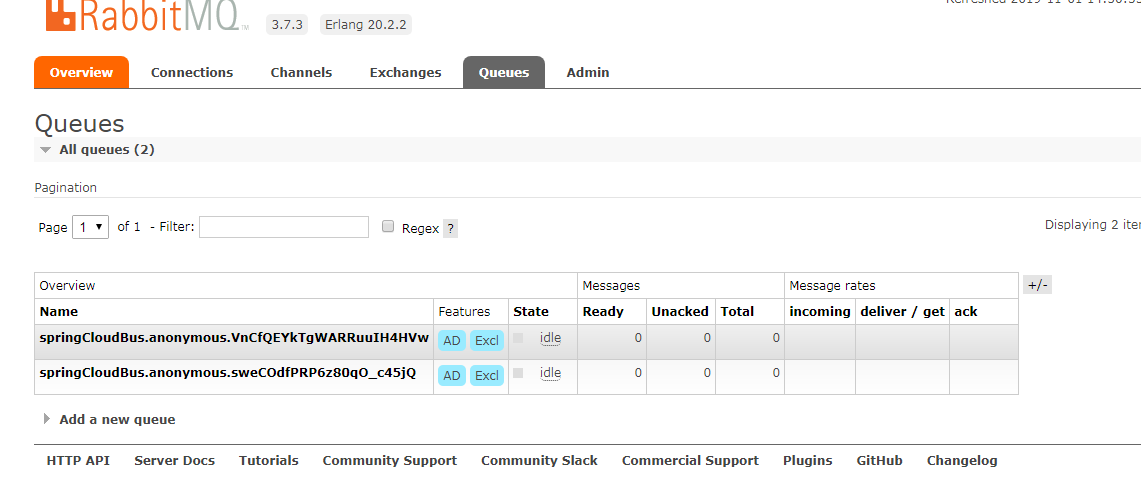Switch to the Connections tab
Image resolution: width=1141 pixels, height=504 pixels.
click(x=192, y=73)
